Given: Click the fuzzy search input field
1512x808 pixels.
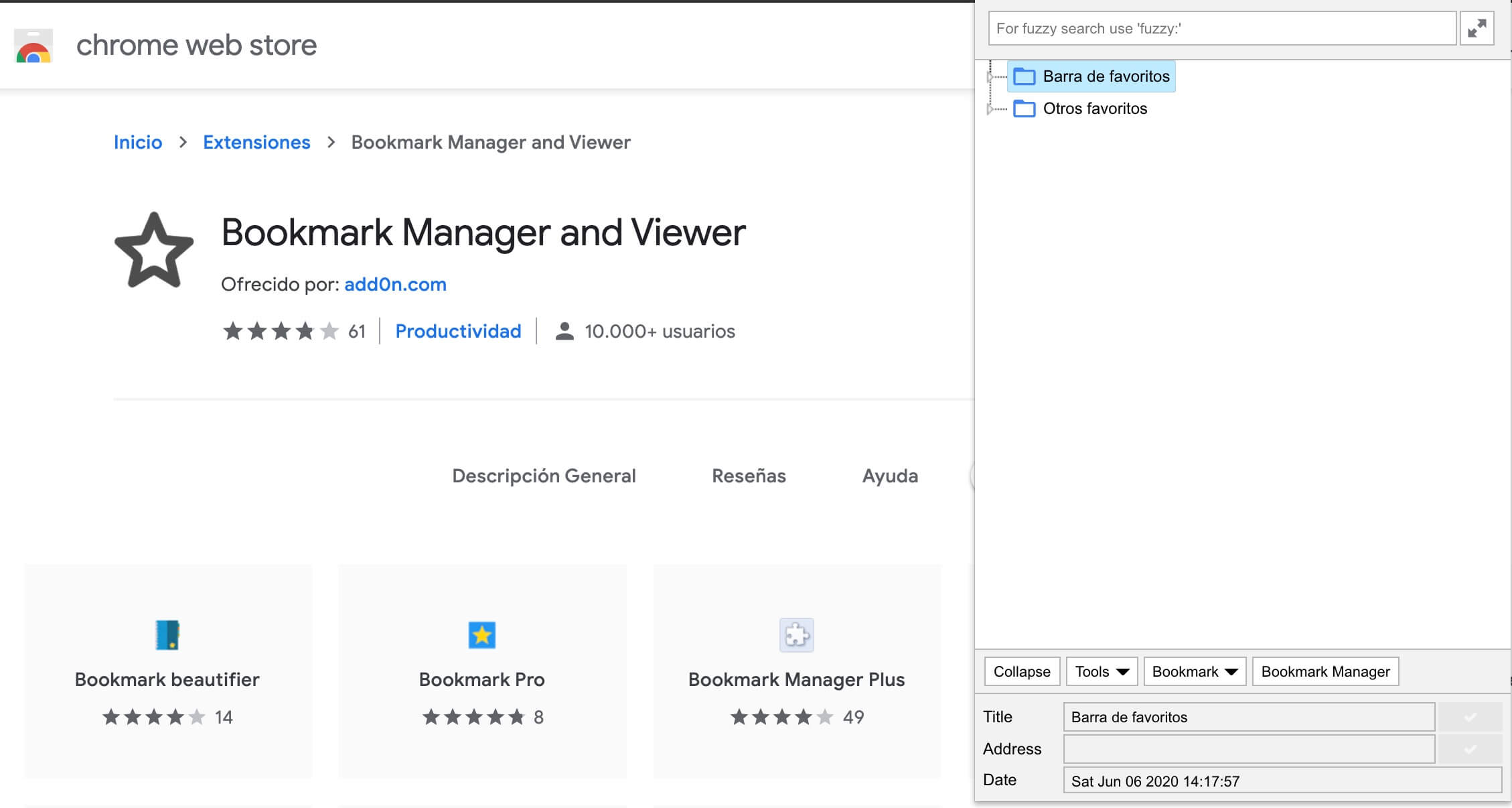Looking at the screenshot, I should click(x=1221, y=28).
